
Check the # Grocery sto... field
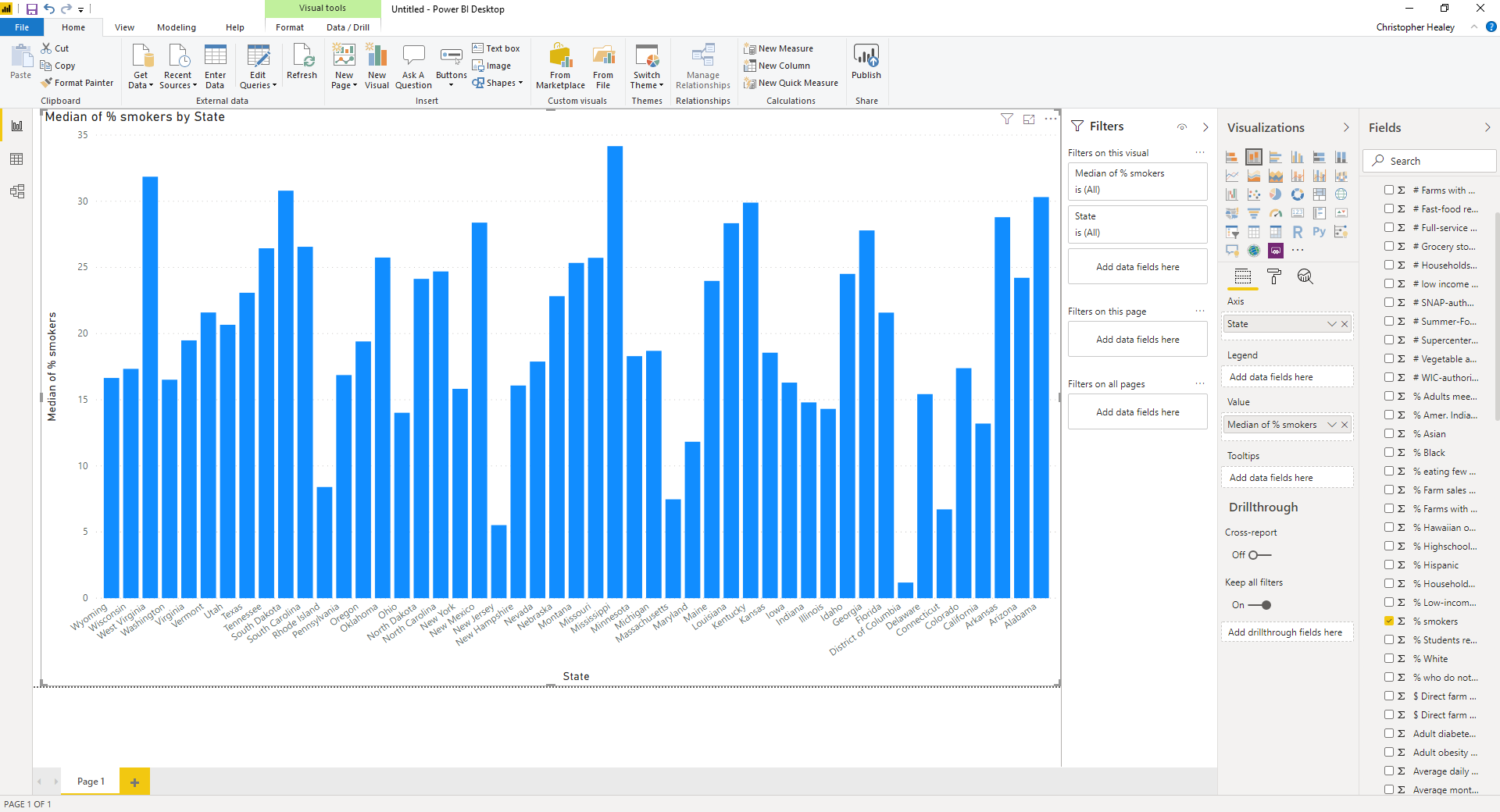[1389, 247]
